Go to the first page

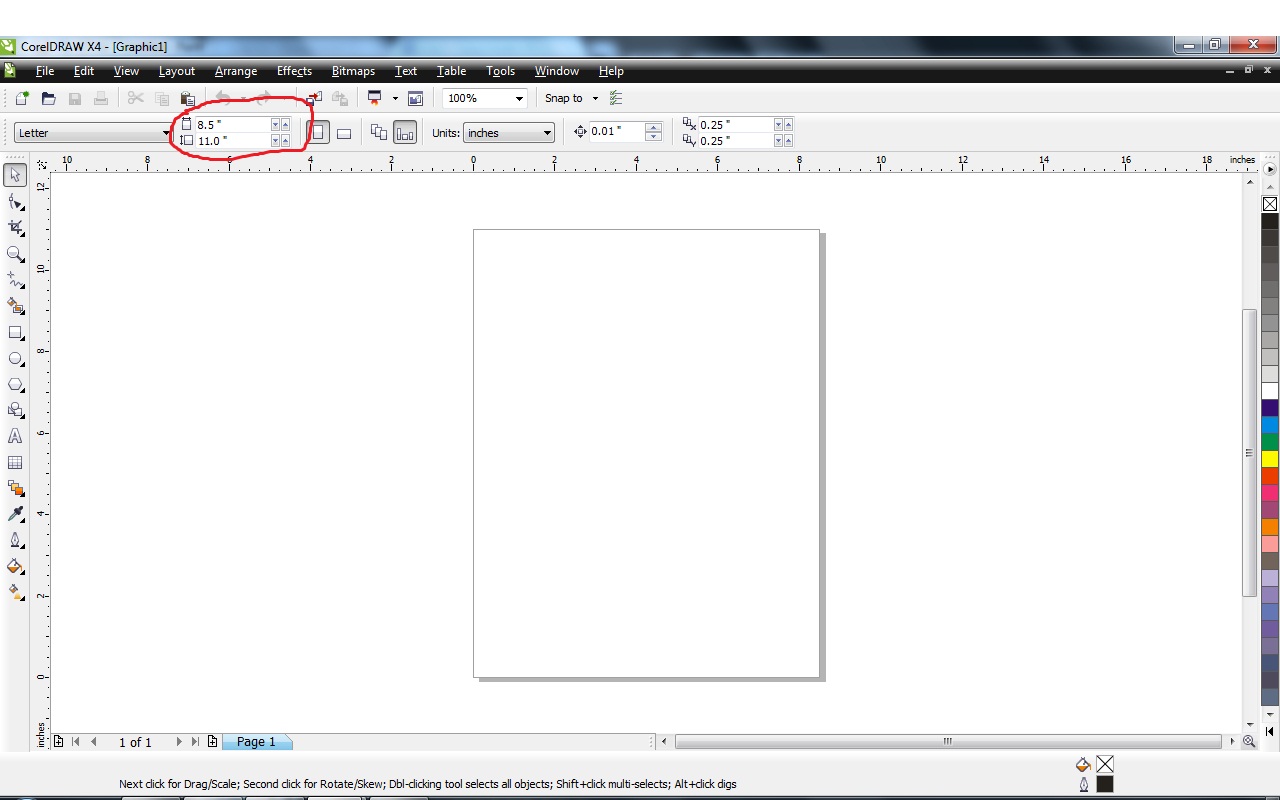click(x=76, y=742)
